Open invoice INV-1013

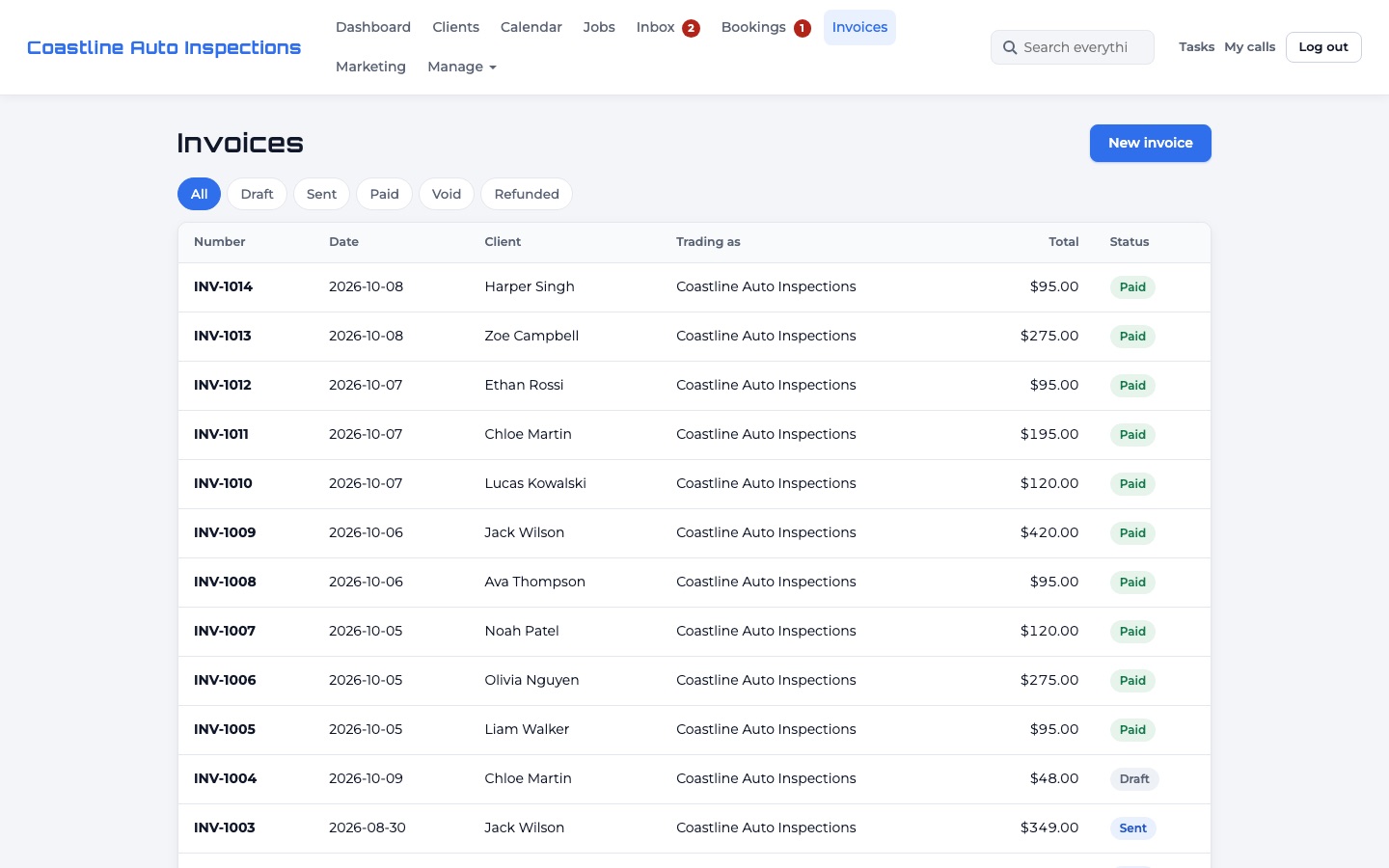tap(222, 336)
